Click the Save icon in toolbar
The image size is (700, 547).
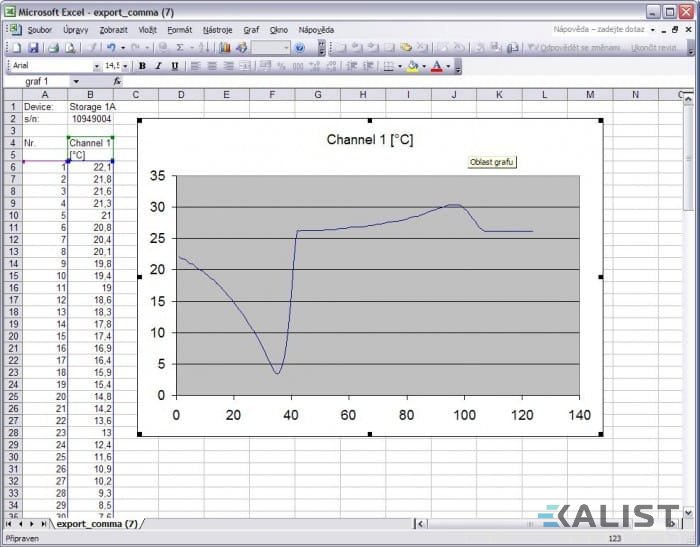pyautogui.click(x=33, y=47)
